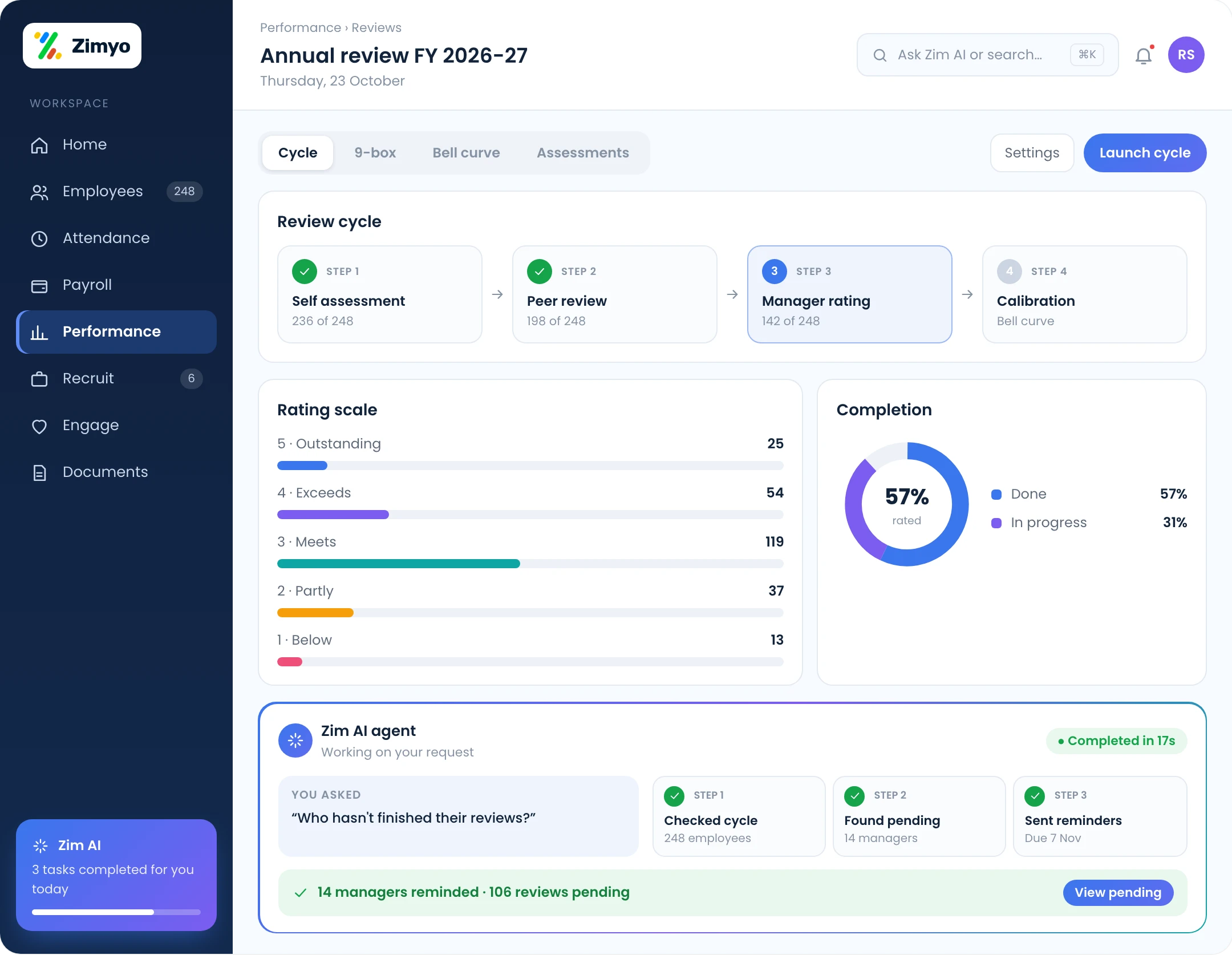Viewport: 1232px width, 955px height.
Task: Open the Zim AI sidebar card
Action: (x=116, y=875)
